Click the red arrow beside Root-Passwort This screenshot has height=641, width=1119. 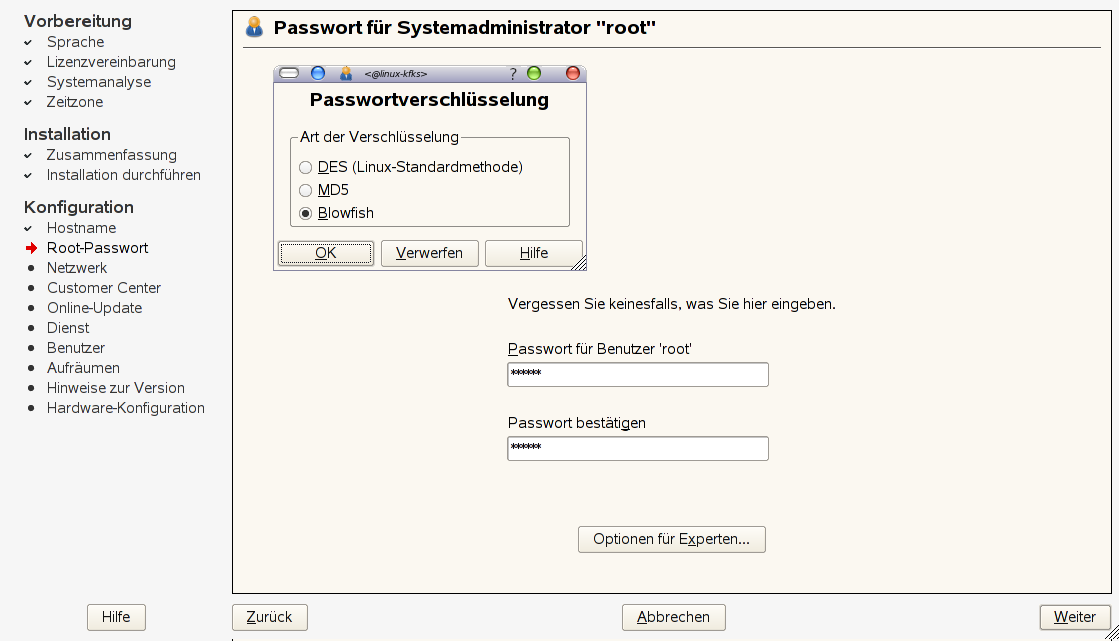pyautogui.click(x=32, y=248)
